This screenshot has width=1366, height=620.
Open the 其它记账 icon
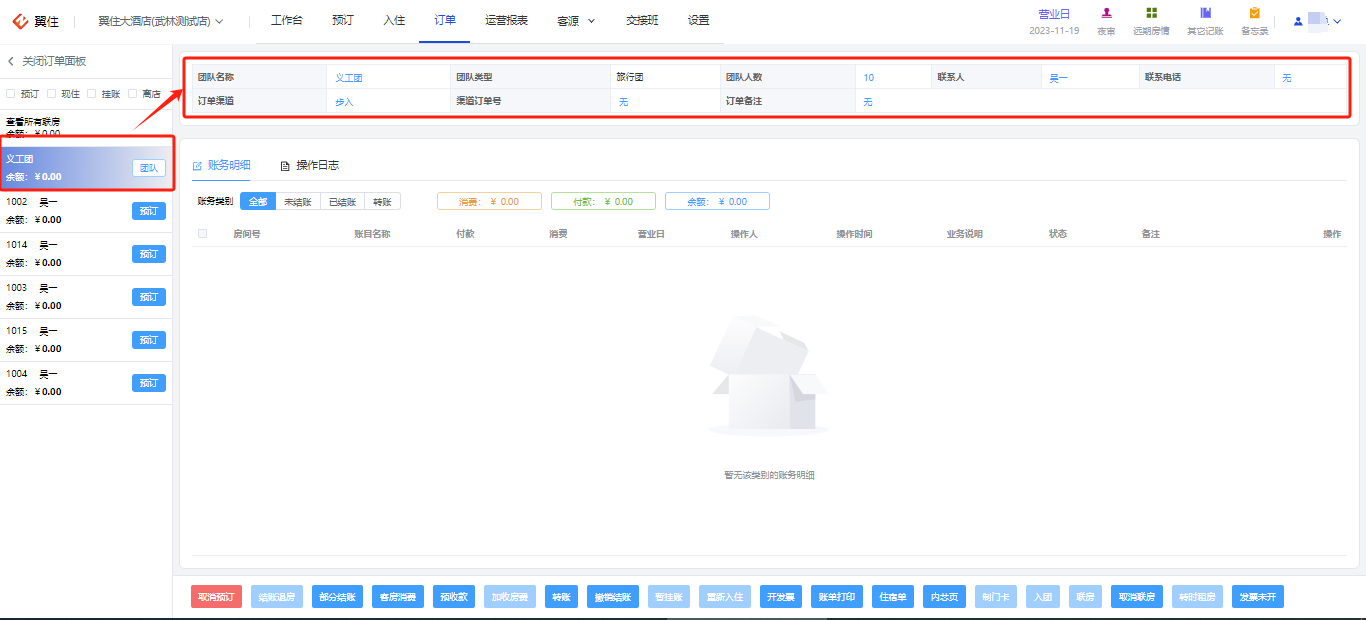(1205, 13)
